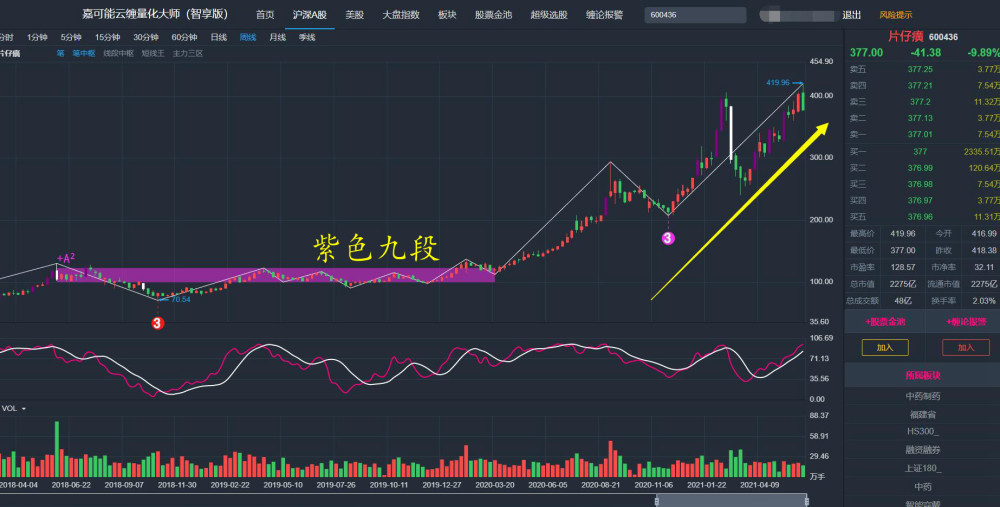Viewport: 1000px width, 507px height.
Task: Click the 2020-03-20 date axis label
Action: point(494,485)
